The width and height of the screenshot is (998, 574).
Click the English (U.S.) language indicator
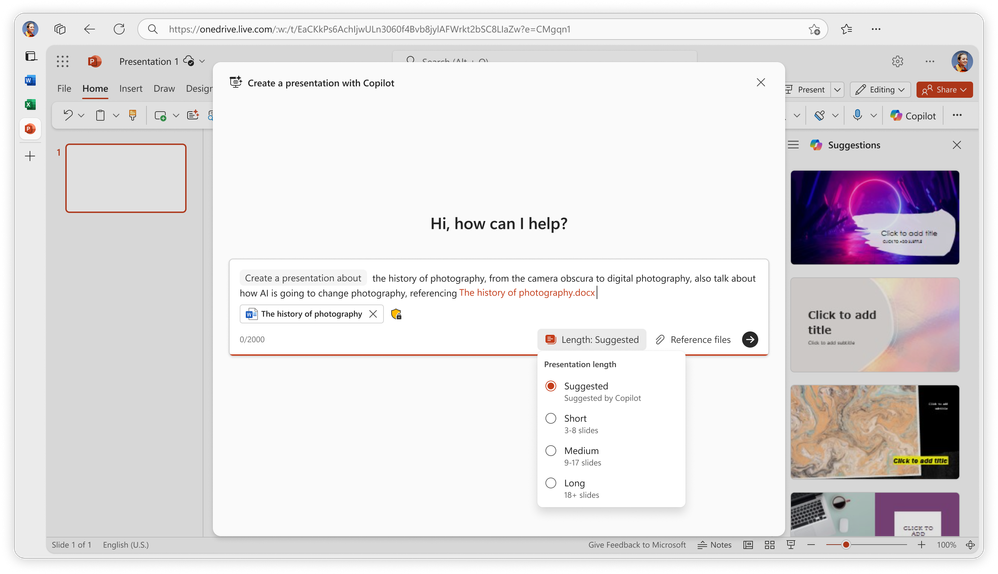126,545
